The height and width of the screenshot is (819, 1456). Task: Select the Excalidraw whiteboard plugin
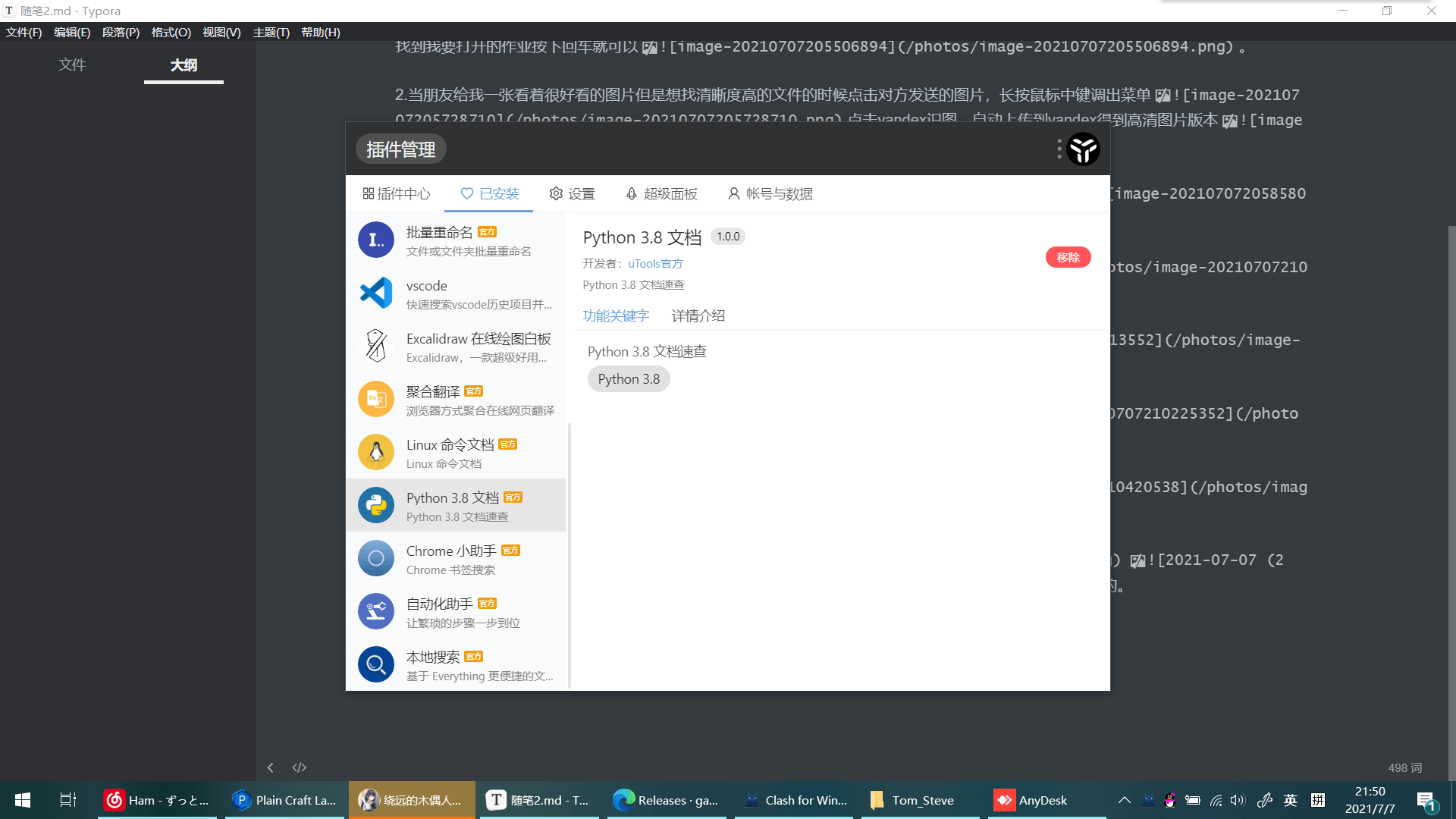[478, 347]
